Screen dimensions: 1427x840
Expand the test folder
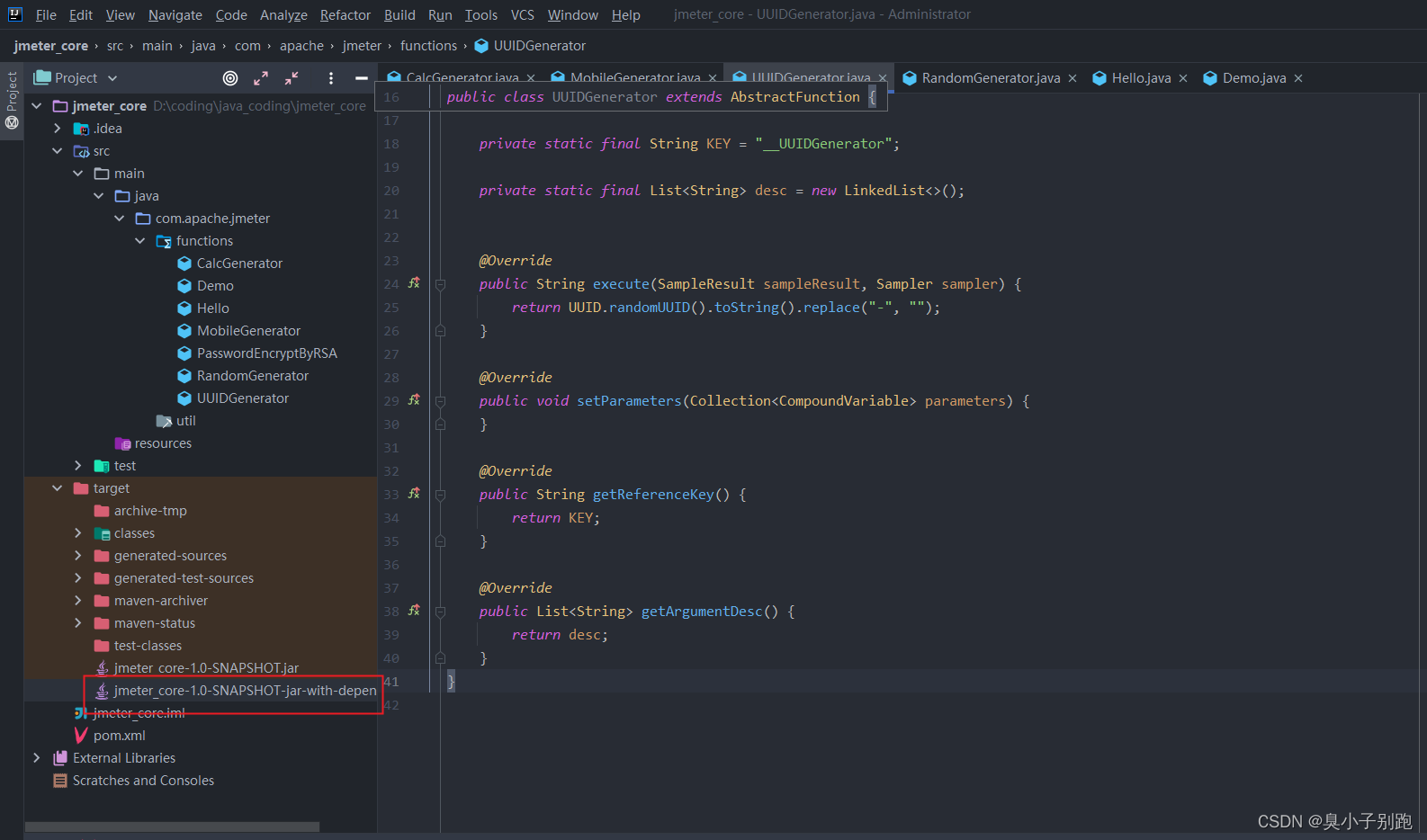tap(78, 466)
